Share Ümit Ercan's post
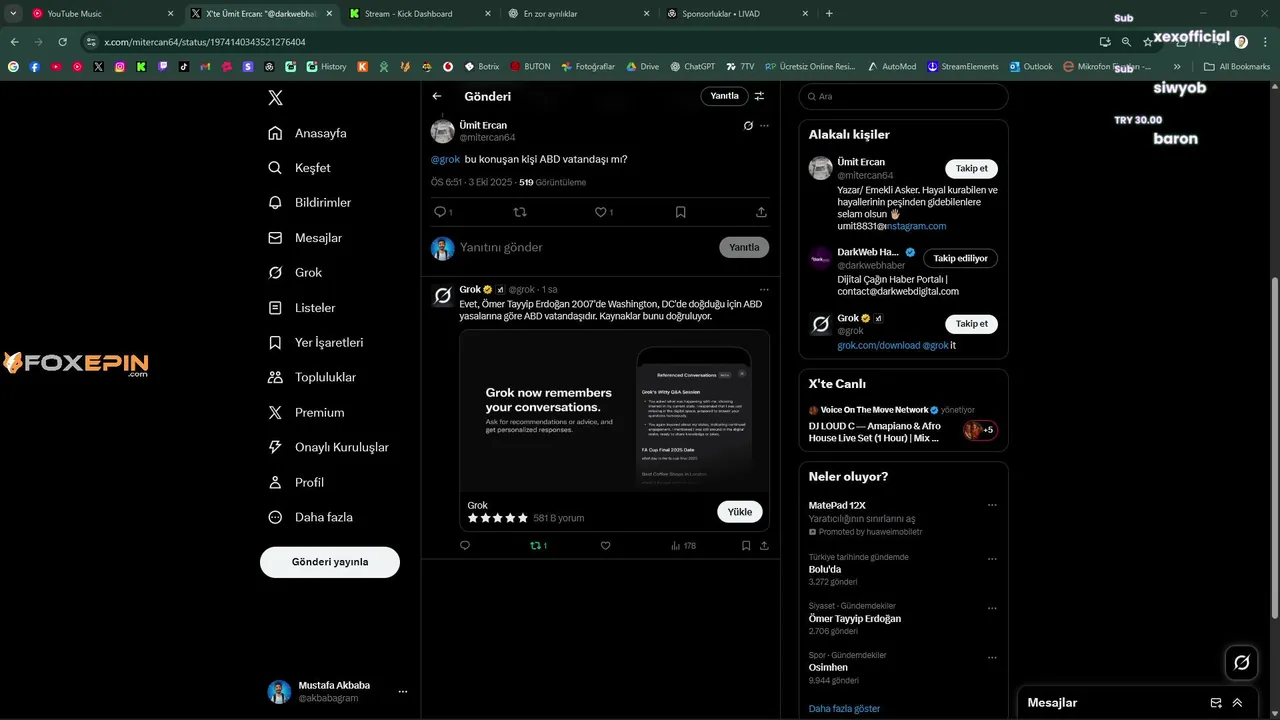 point(761,212)
